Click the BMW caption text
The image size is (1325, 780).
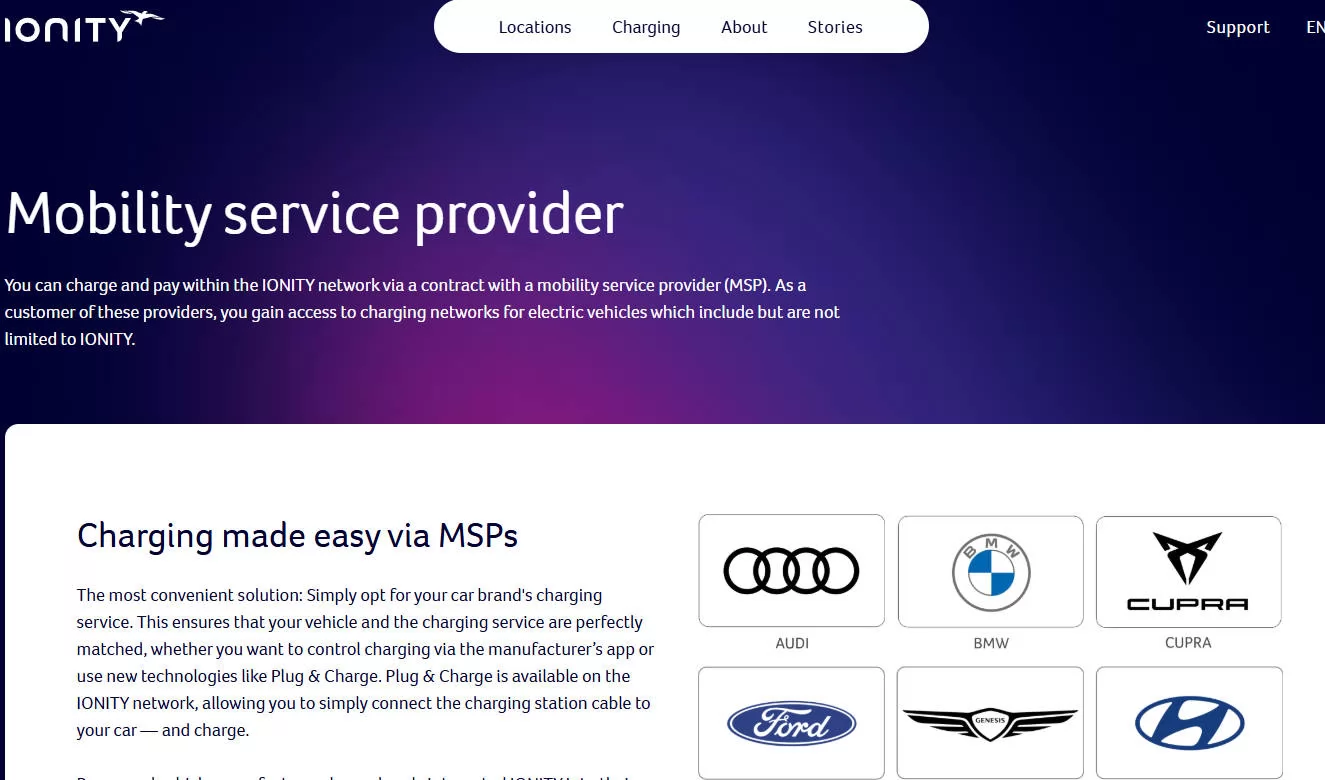point(991,643)
